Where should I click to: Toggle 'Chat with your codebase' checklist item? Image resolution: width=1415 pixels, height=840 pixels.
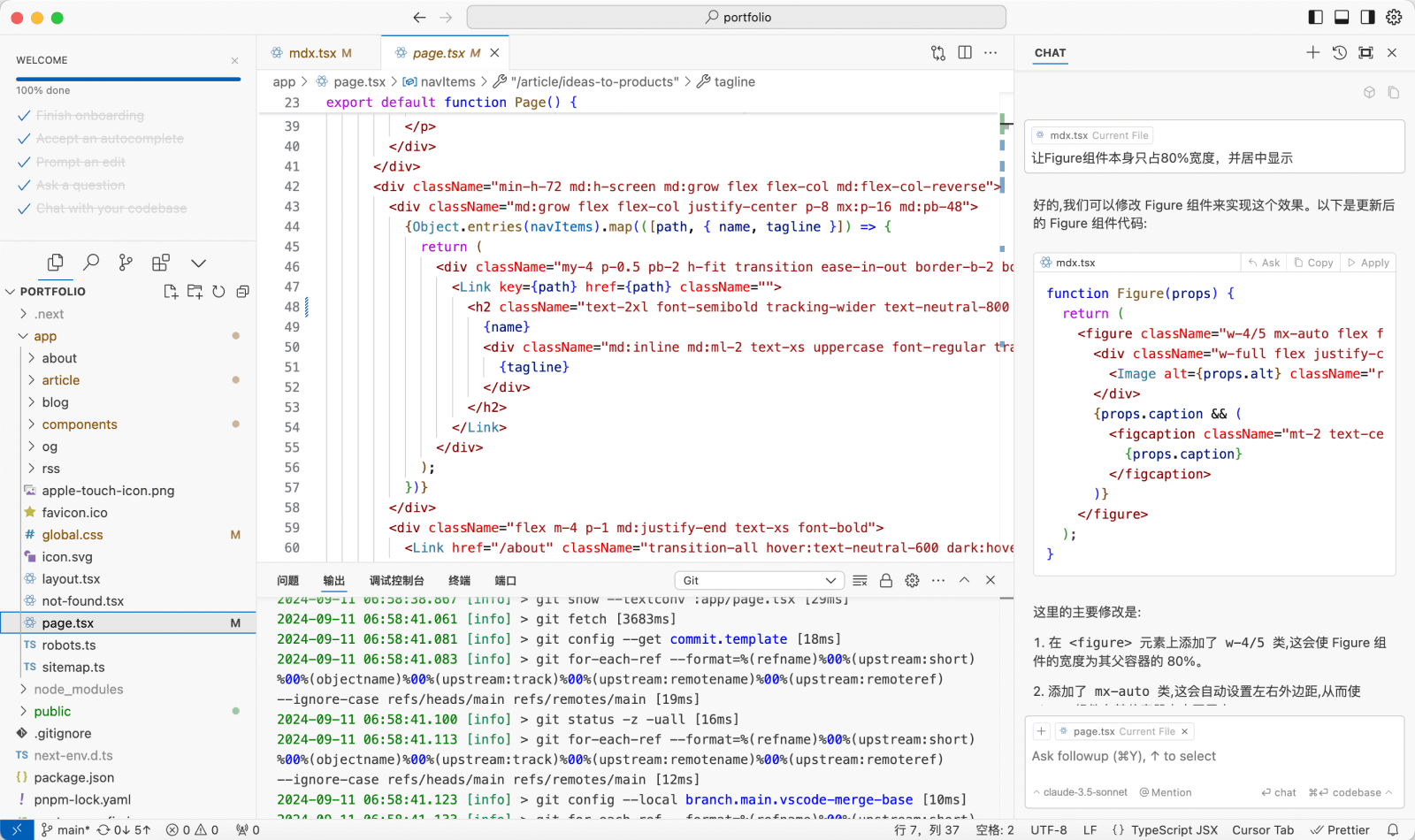coord(102,209)
